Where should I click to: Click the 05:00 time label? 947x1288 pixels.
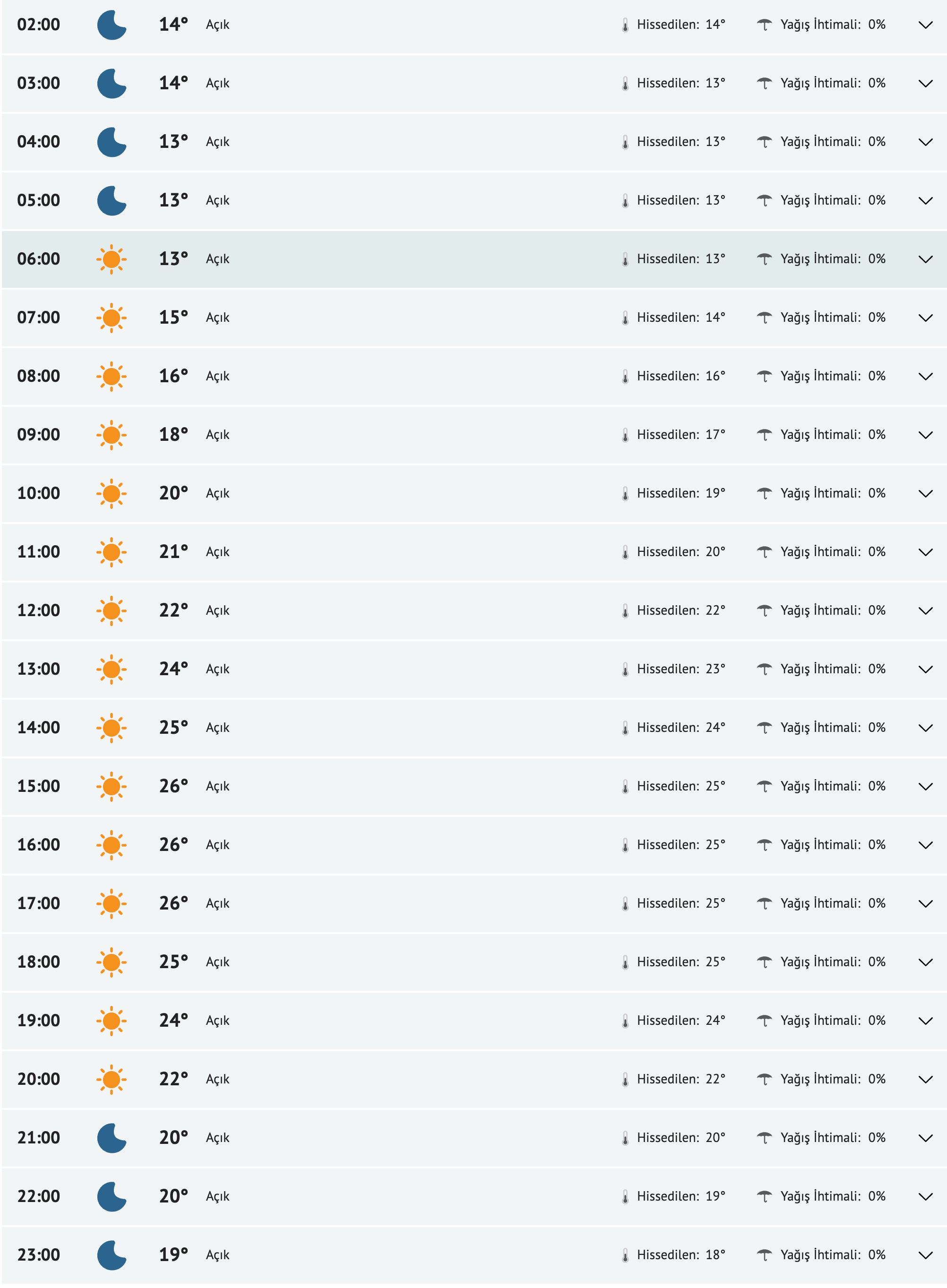click(x=38, y=201)
